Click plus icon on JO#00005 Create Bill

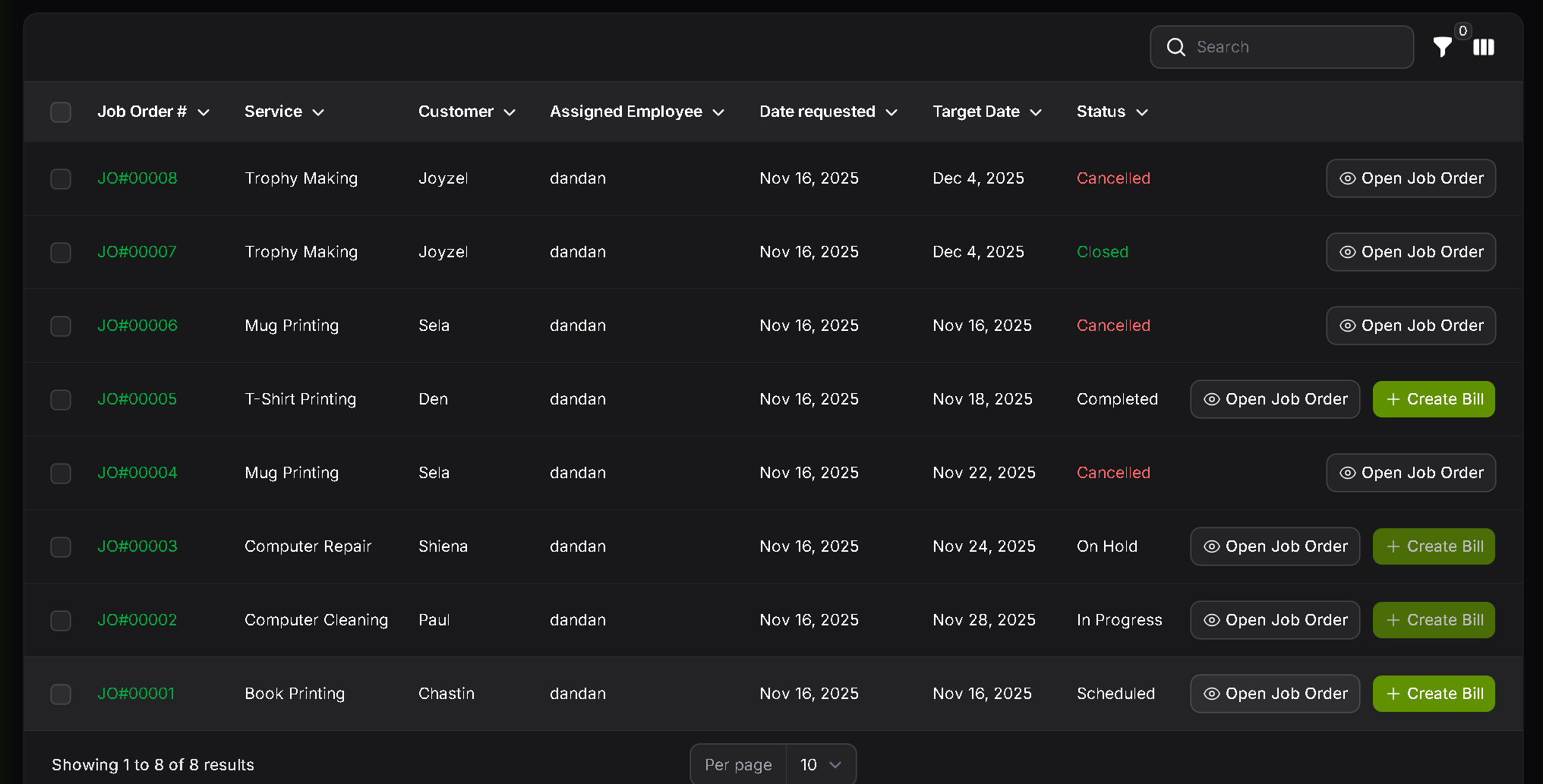tap(1393, 399)
